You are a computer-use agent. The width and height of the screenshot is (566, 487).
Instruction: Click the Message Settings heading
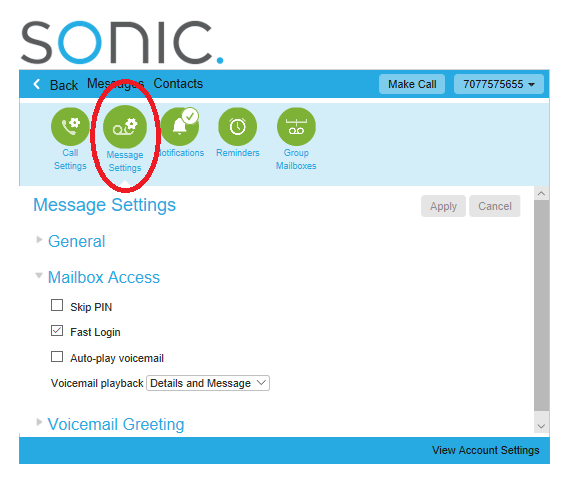[x=104, y=205]
